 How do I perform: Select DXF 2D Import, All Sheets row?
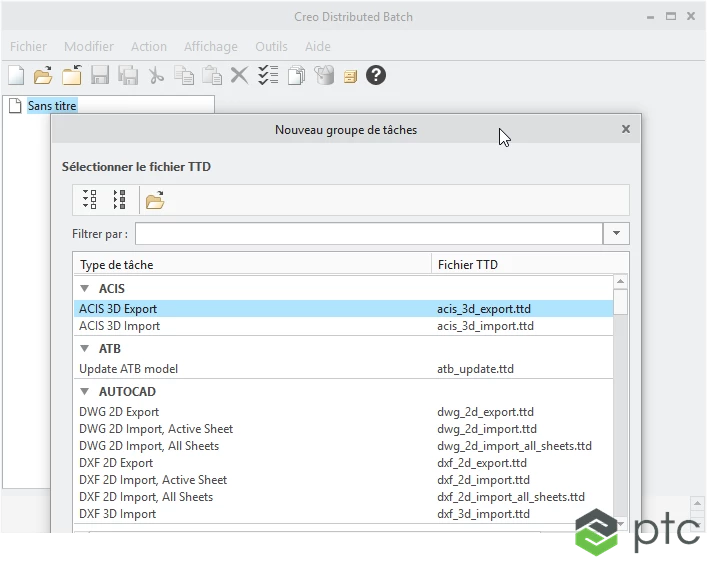[x=343, y=497]
